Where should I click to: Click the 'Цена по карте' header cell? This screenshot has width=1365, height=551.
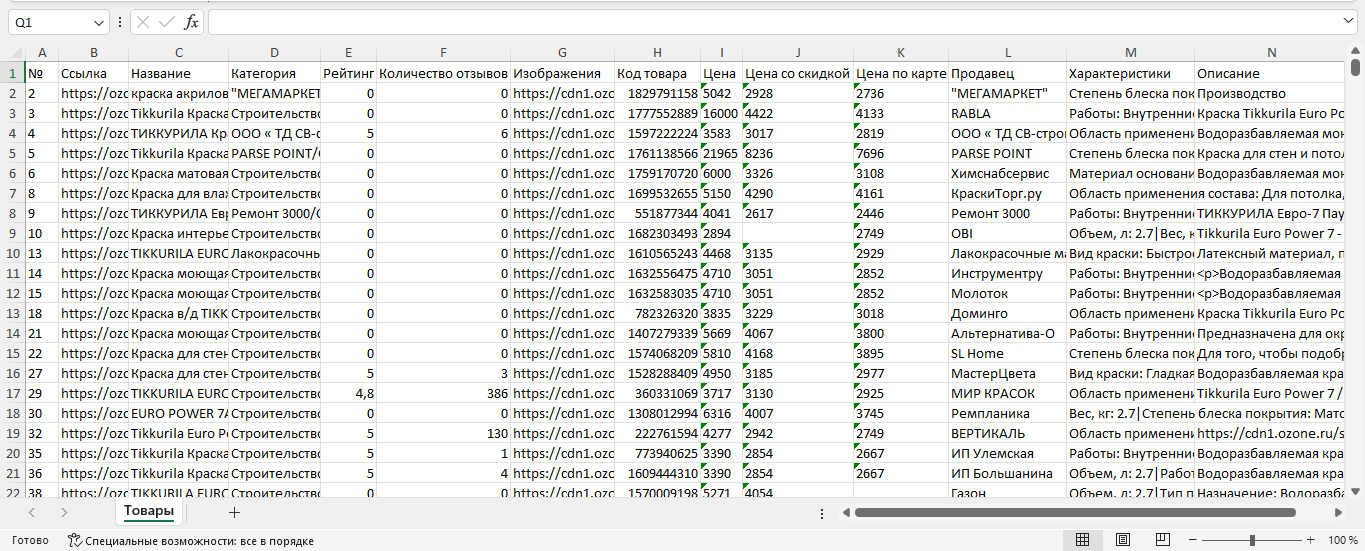point(901,73)
